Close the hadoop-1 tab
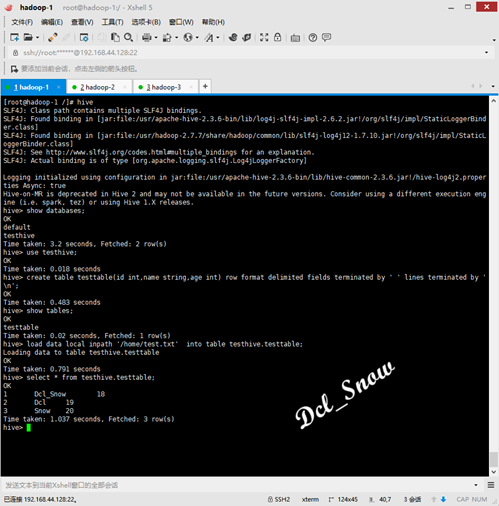The height and width of the screenshot is (506, 499). click(59, 87)
